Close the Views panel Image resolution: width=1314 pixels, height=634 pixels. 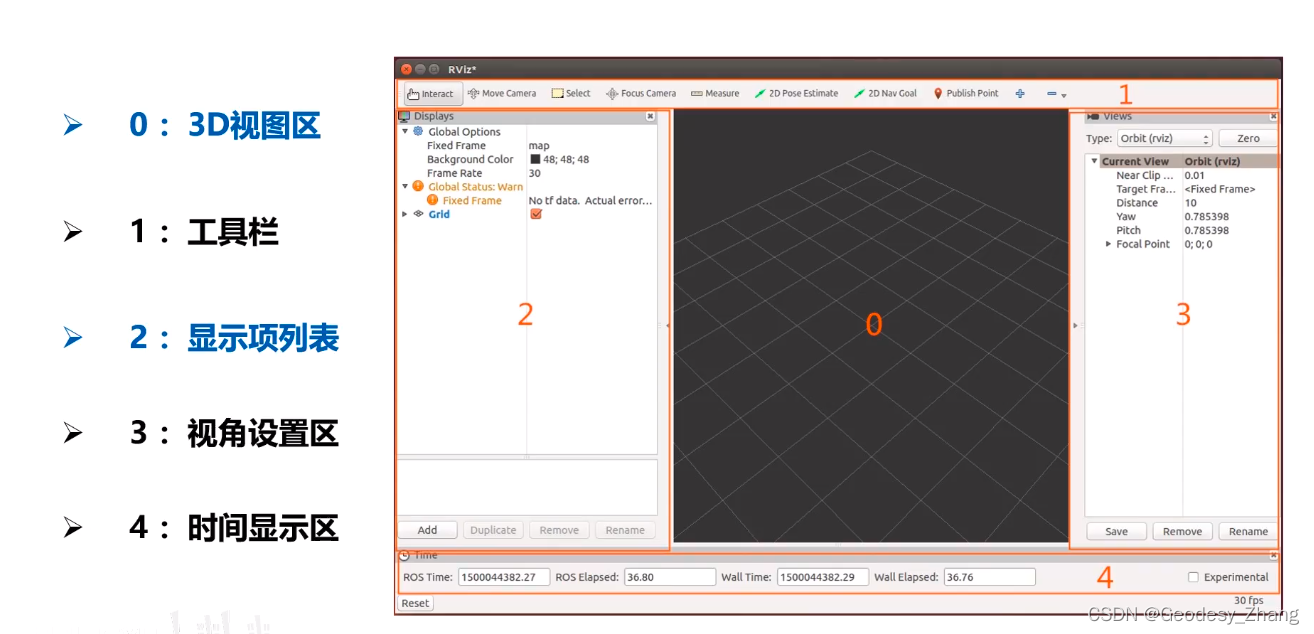1273,116
